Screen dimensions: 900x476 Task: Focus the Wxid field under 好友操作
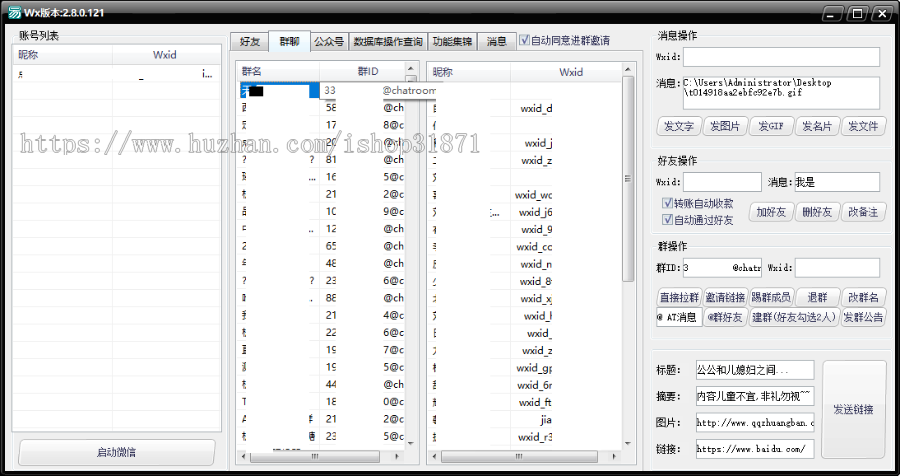[722, 182]
